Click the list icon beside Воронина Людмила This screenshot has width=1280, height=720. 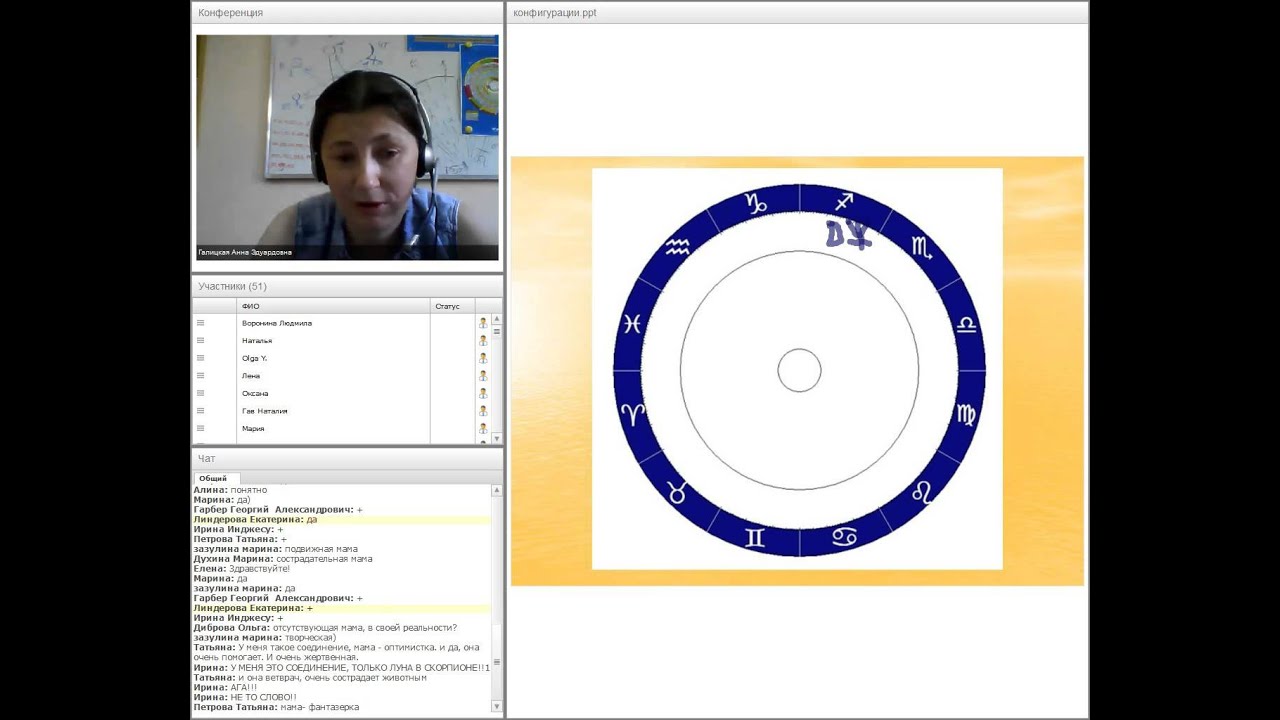pos(200,323)
